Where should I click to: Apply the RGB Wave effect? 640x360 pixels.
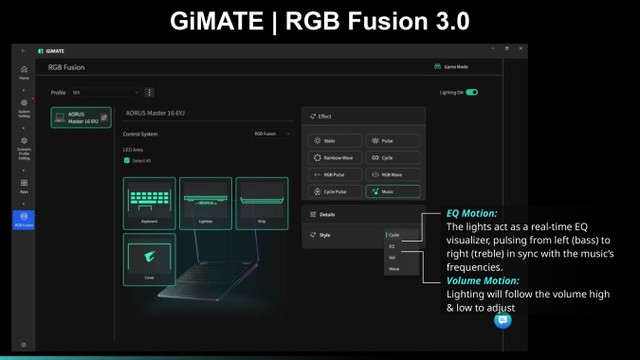point(393,175)
